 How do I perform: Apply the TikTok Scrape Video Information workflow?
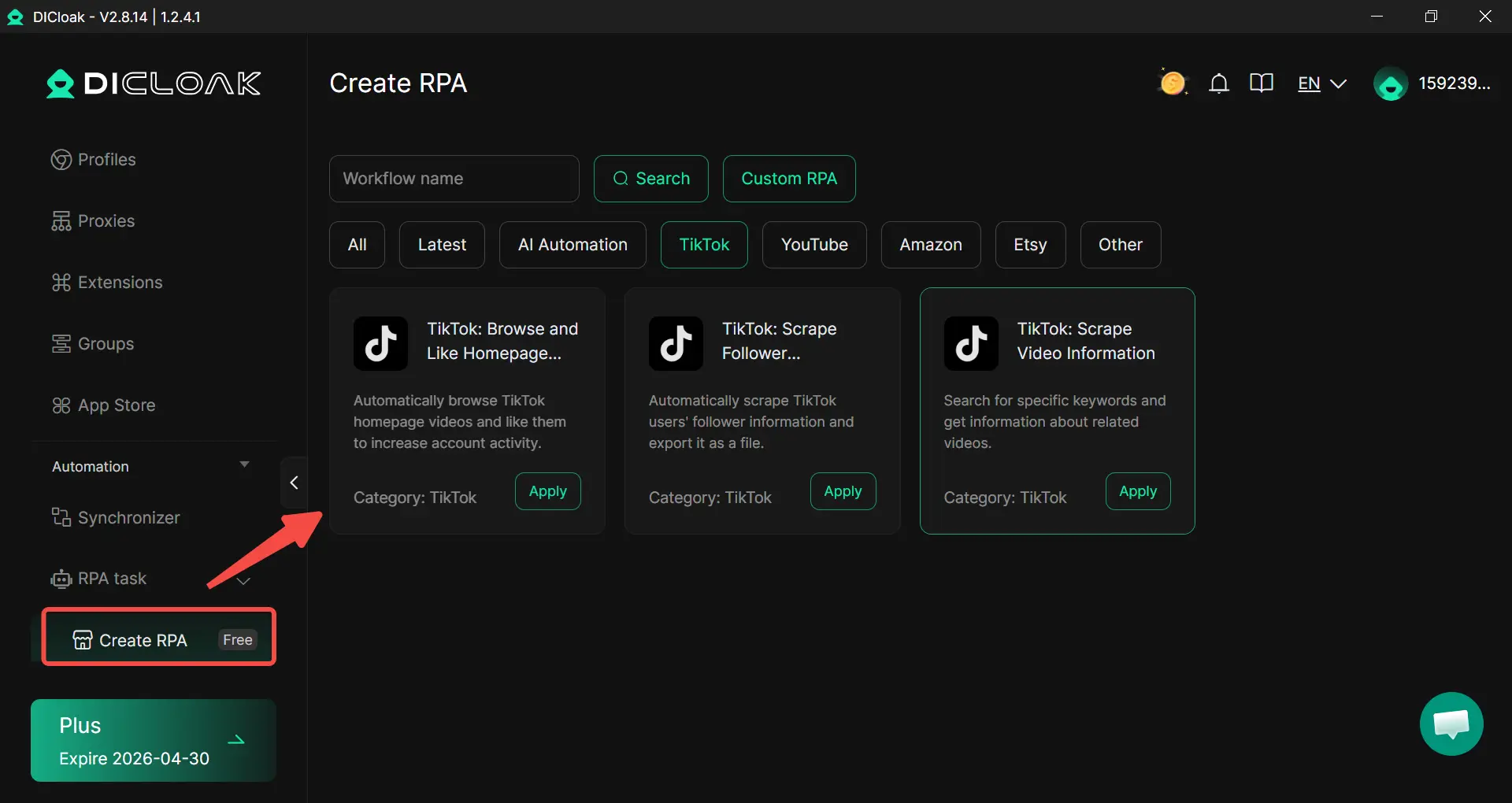point(1137,491)
